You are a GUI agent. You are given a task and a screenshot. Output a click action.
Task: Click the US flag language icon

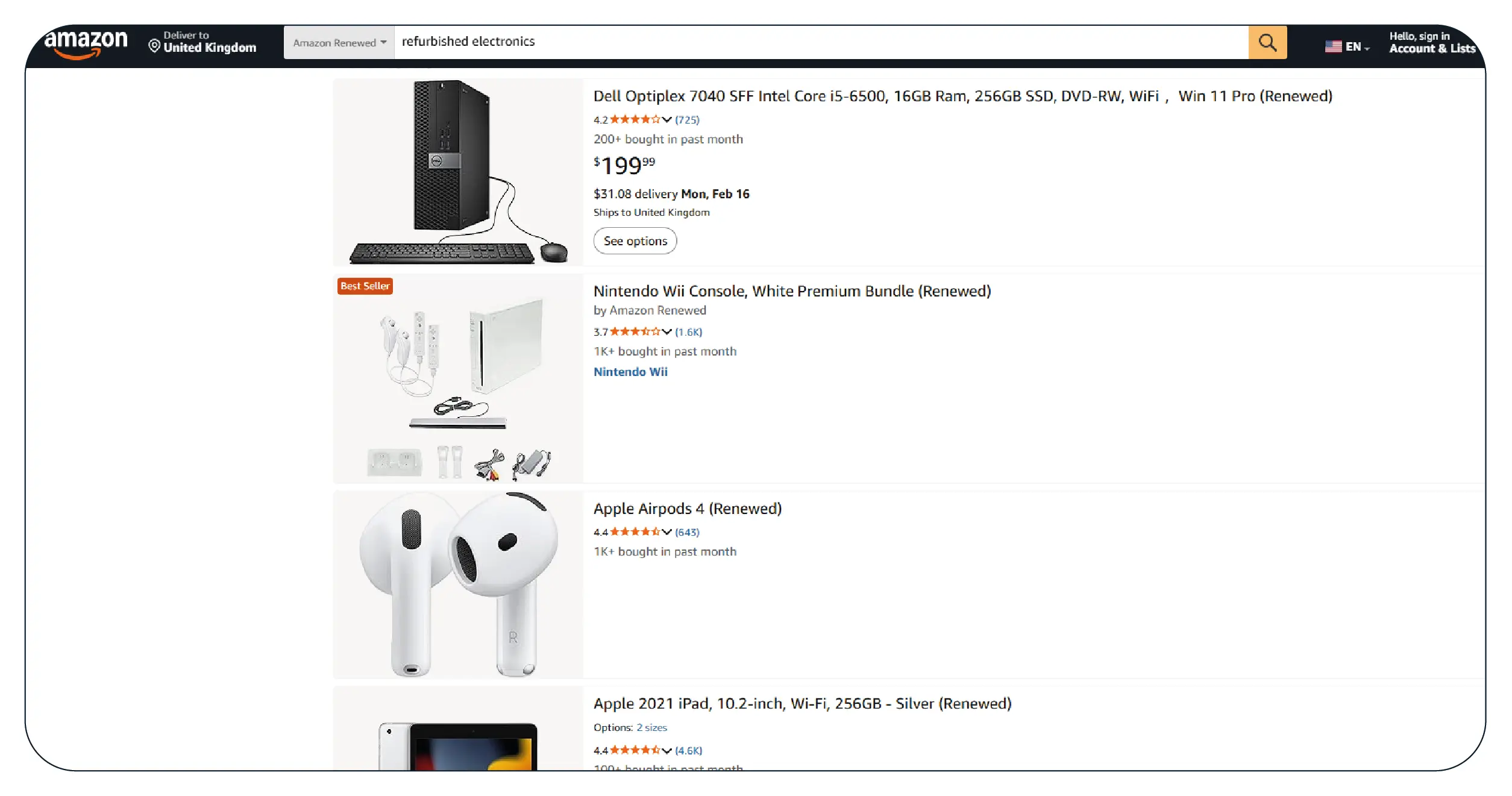point(1332,46)
